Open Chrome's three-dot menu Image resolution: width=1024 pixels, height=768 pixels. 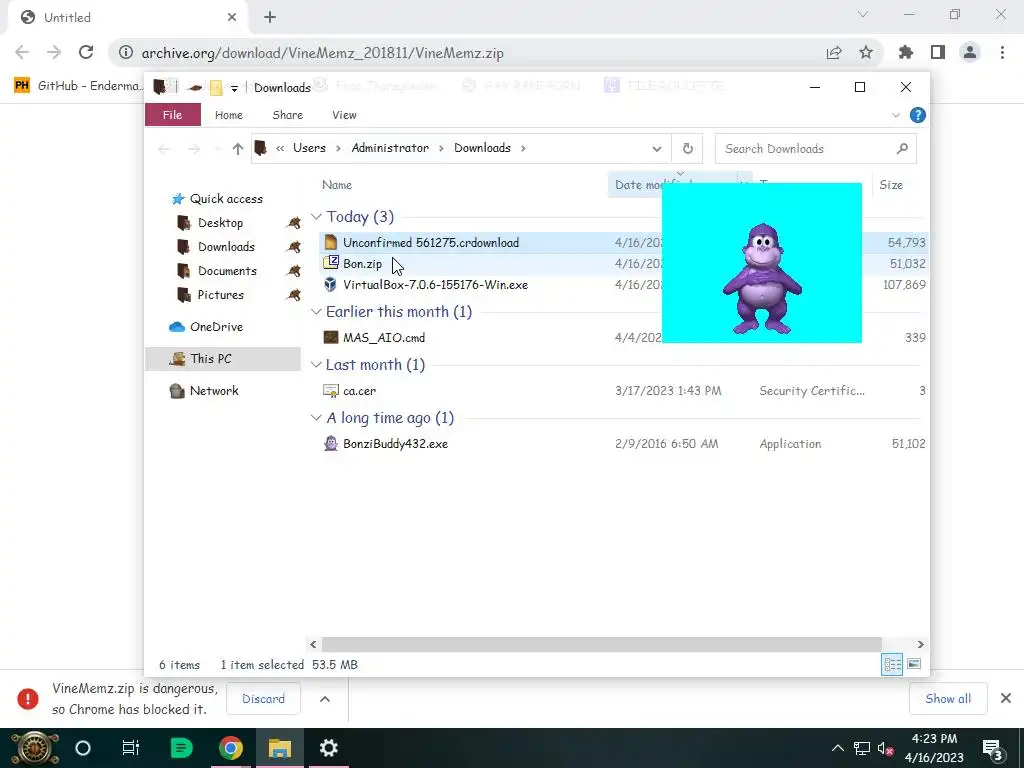[x=1002, y=52]
